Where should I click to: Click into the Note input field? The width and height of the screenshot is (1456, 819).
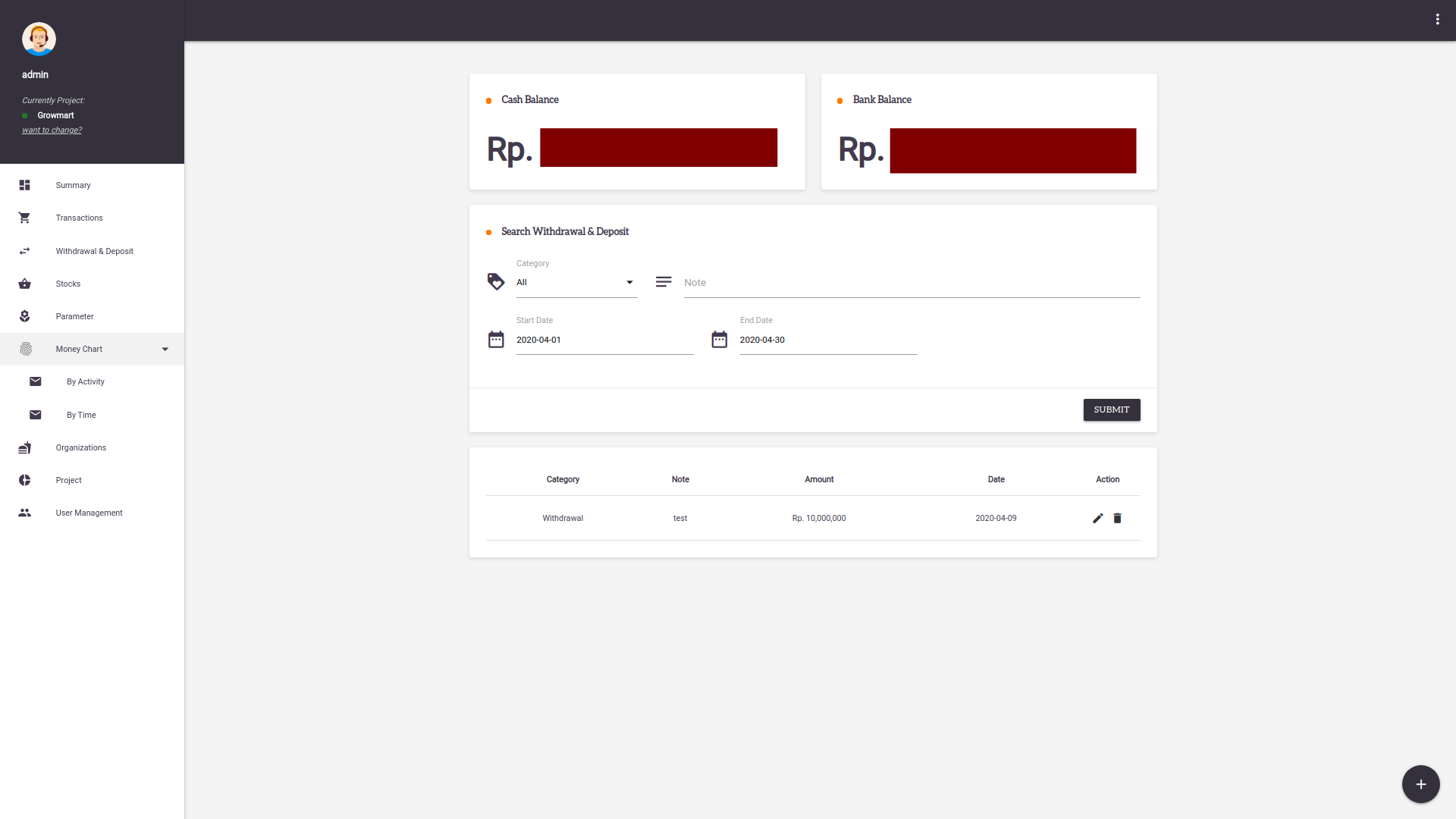(x=912, y=283)
